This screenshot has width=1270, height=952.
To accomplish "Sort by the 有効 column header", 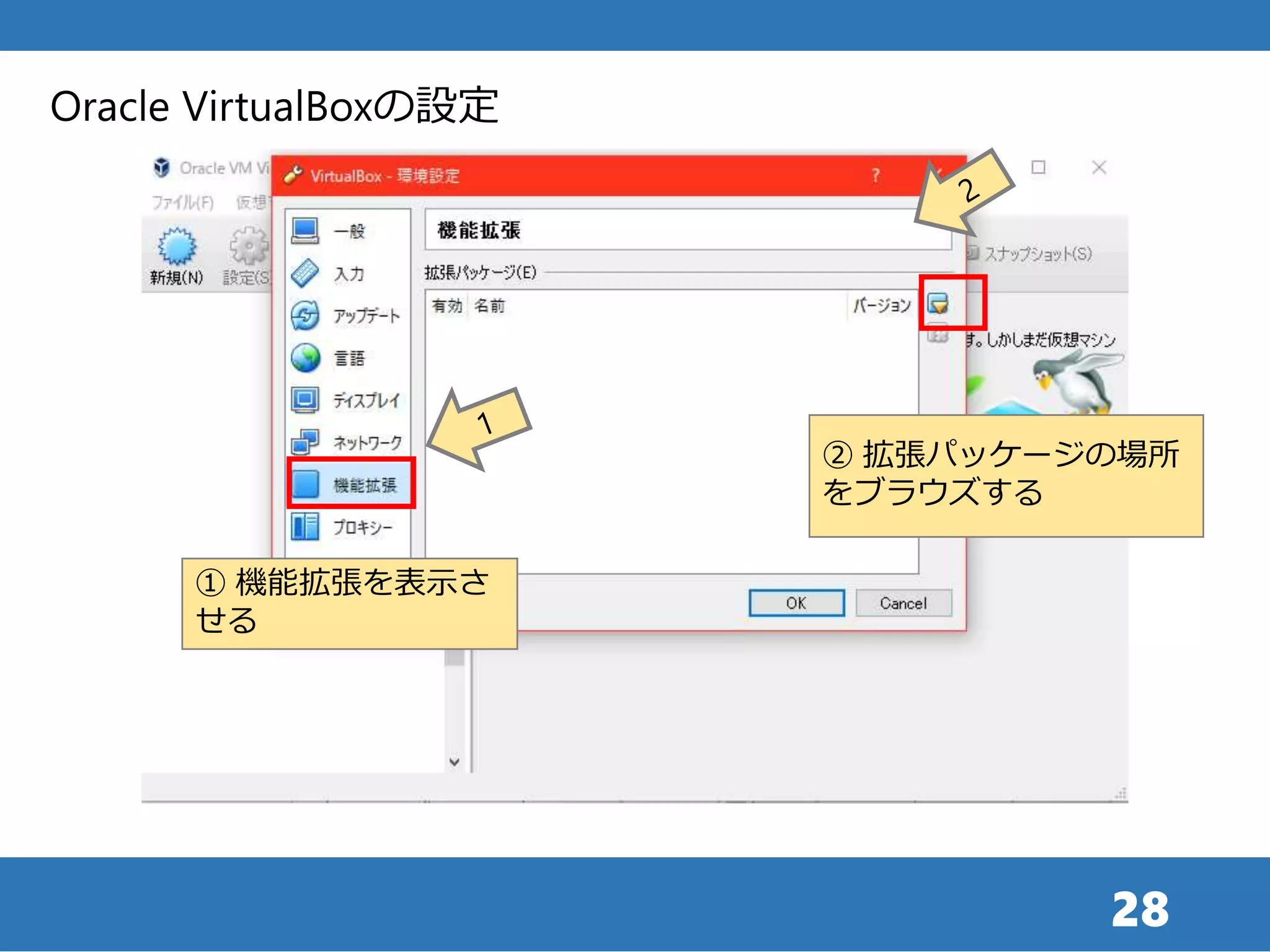I will [447, 306].
